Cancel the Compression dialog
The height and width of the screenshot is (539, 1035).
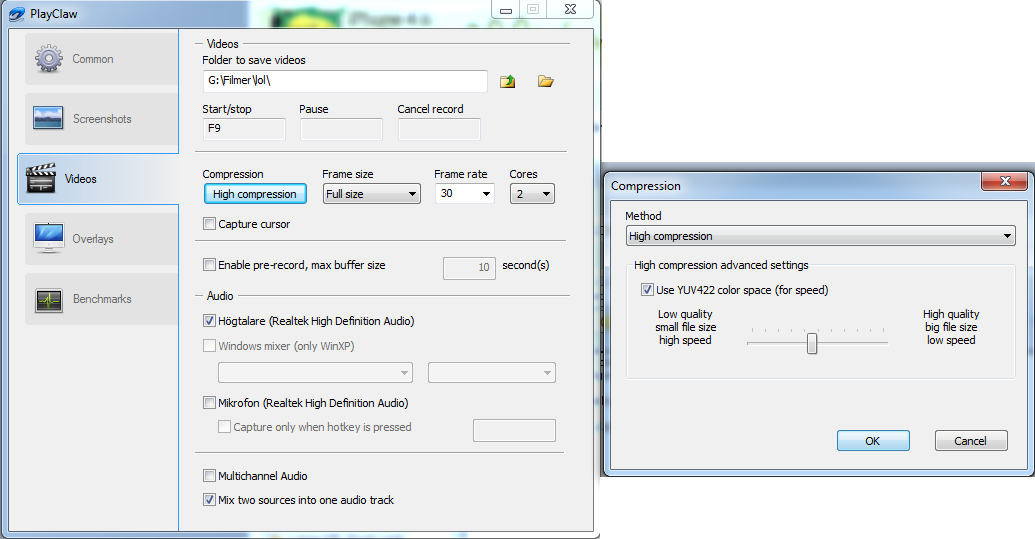click(x=970, y=441)
